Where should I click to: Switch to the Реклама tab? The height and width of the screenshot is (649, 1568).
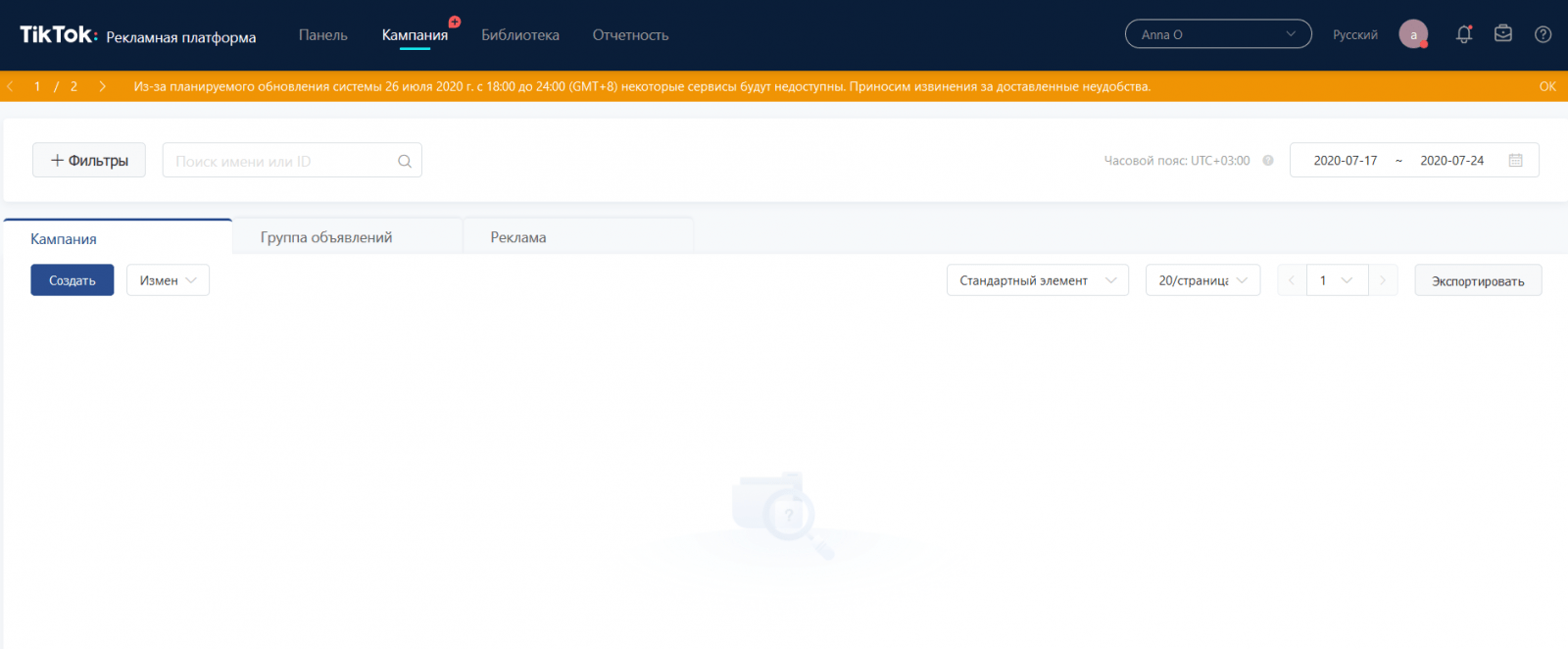(518, 237)
